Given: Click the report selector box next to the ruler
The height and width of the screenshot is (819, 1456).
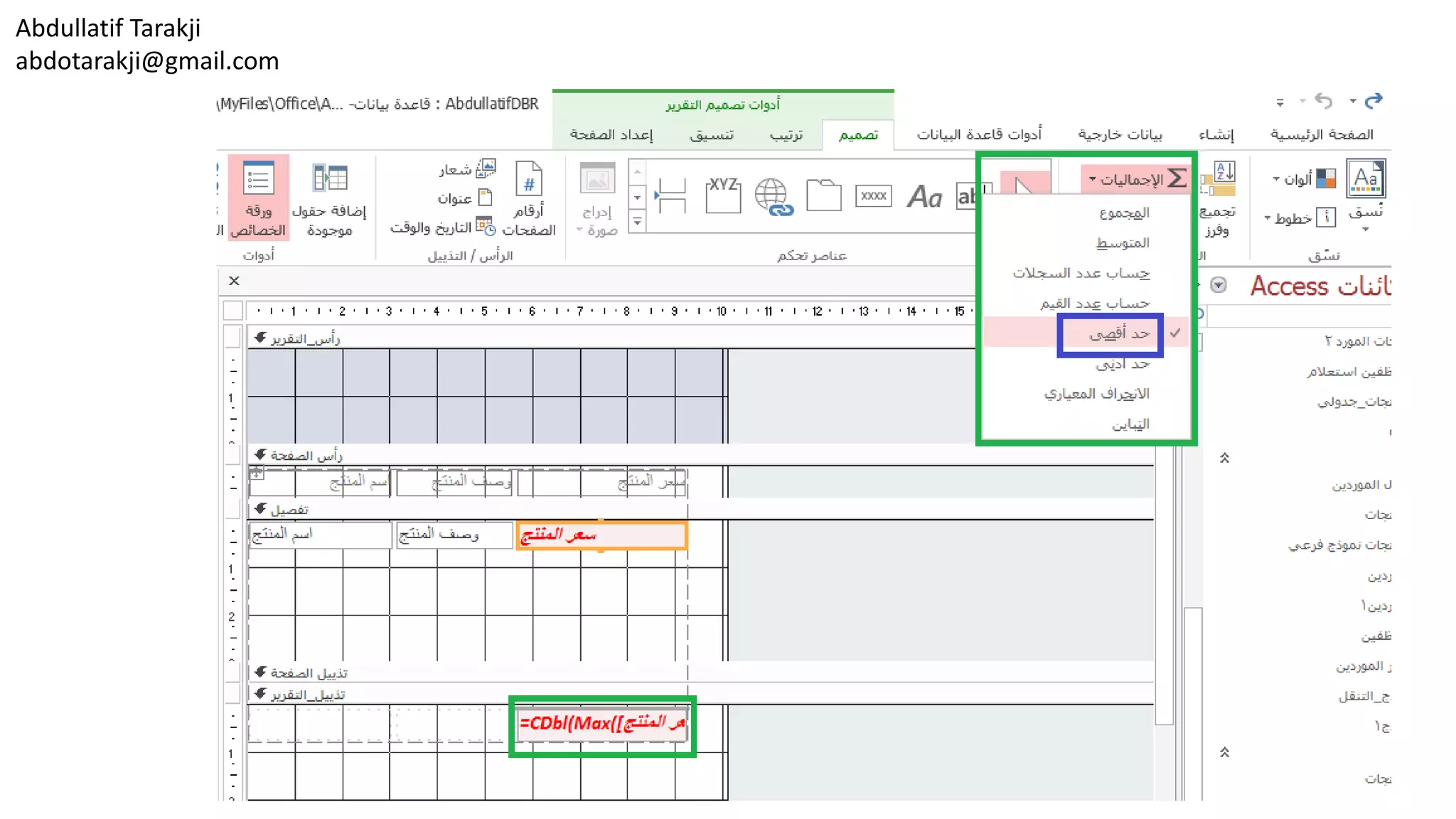Looking at the screenshot, I should pyautogui.click(x=232, y=311).
